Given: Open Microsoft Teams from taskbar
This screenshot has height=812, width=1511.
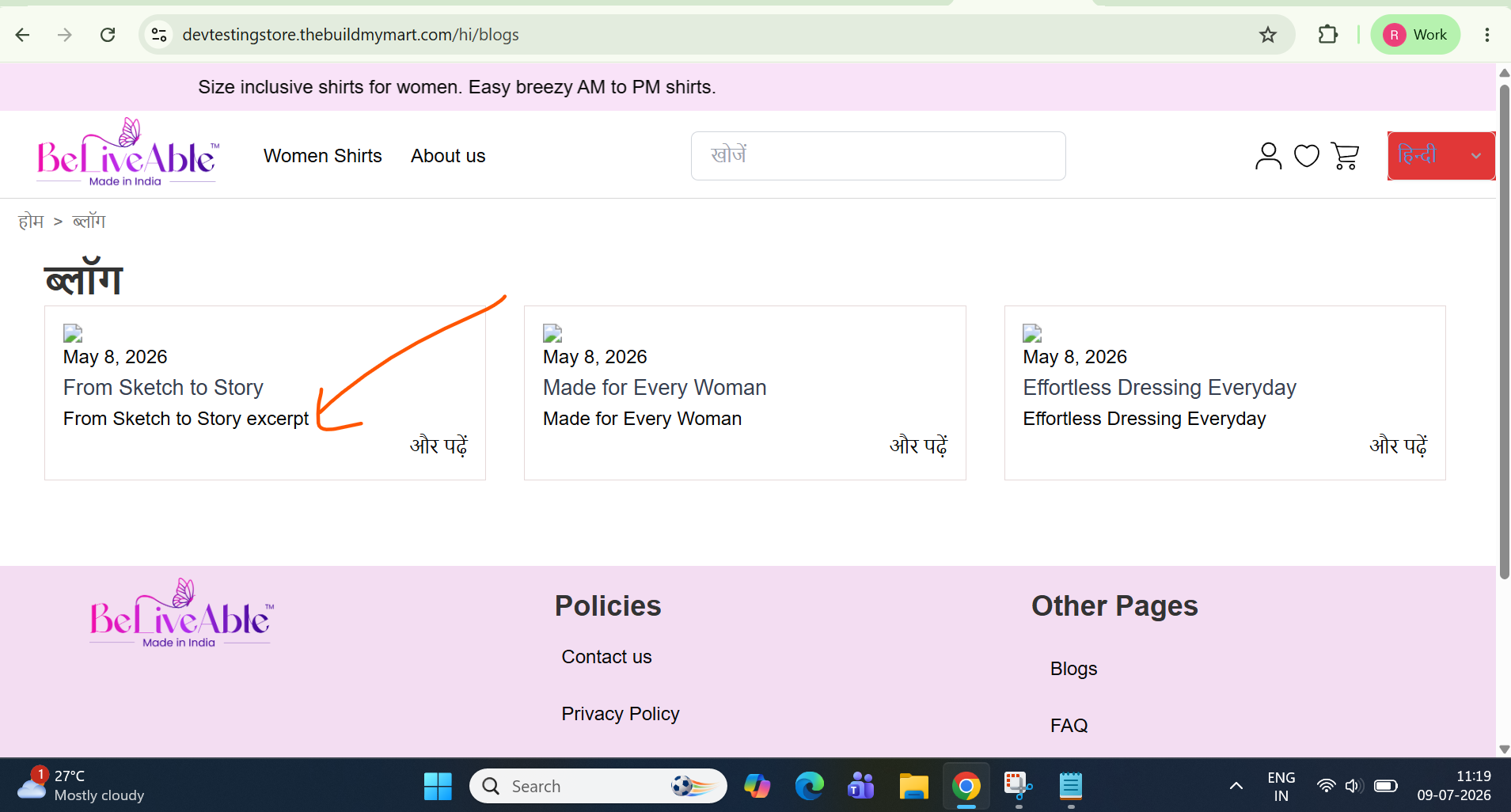Looking at the screenshot, I should click(861, 786).
